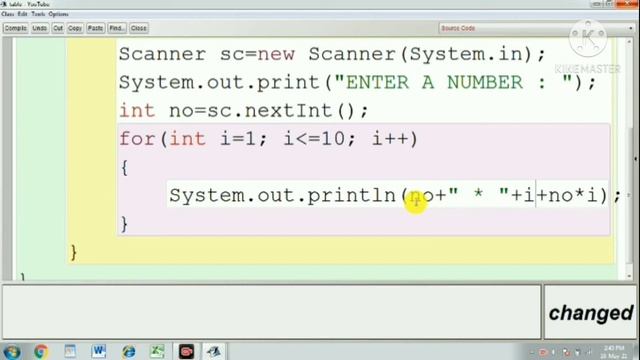Click the int no=sc.nextInt(); line
Viewport: 640px width, 360px height.
click(x=244, y=111)
